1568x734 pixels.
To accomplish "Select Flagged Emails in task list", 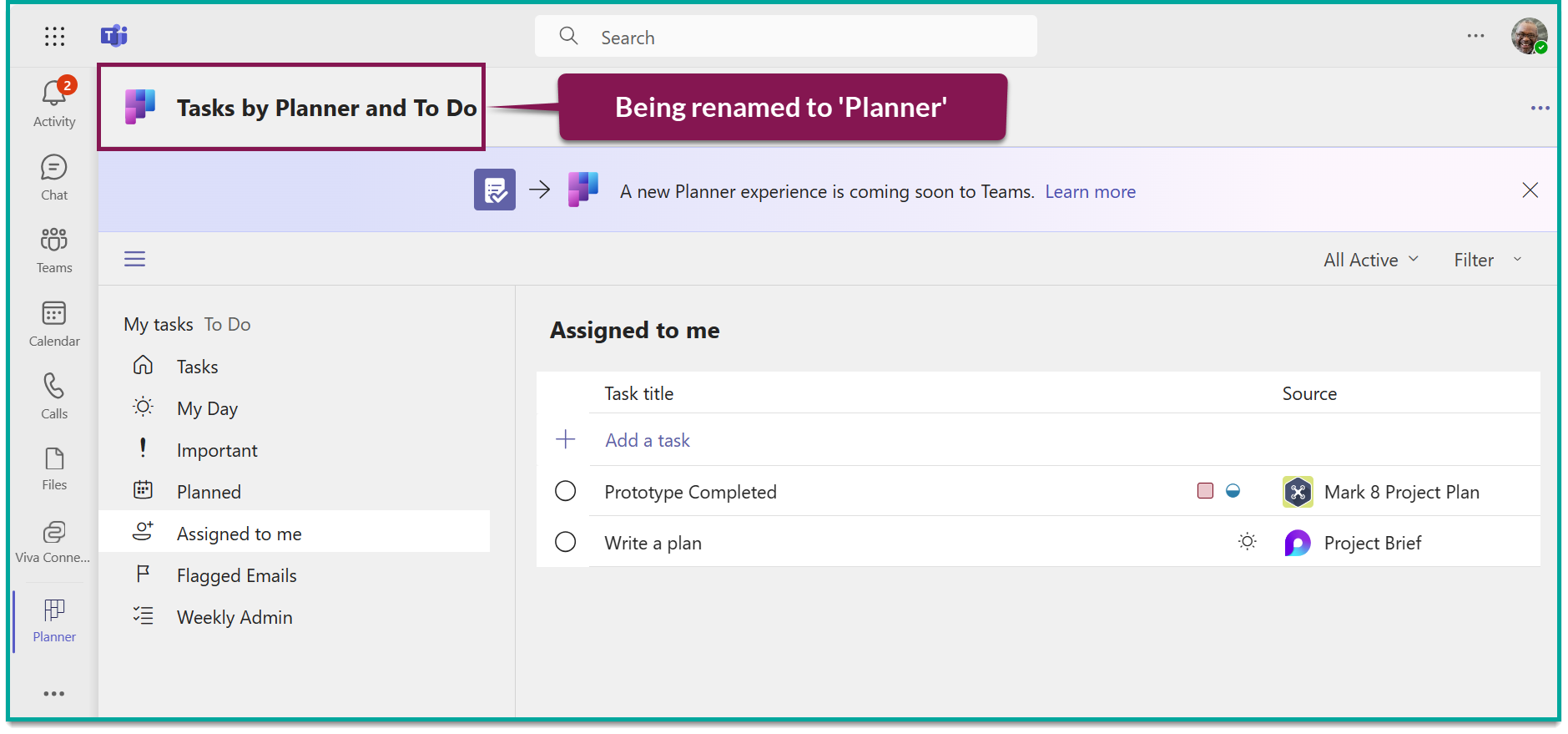I will tap(236, 575).
